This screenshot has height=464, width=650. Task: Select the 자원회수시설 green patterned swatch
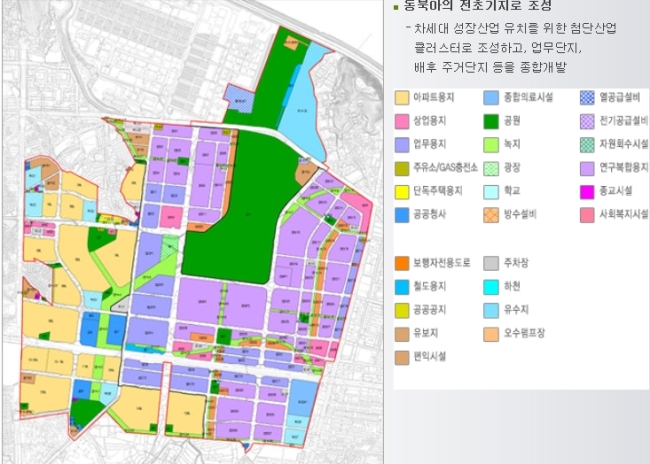[x=587, y=145]
